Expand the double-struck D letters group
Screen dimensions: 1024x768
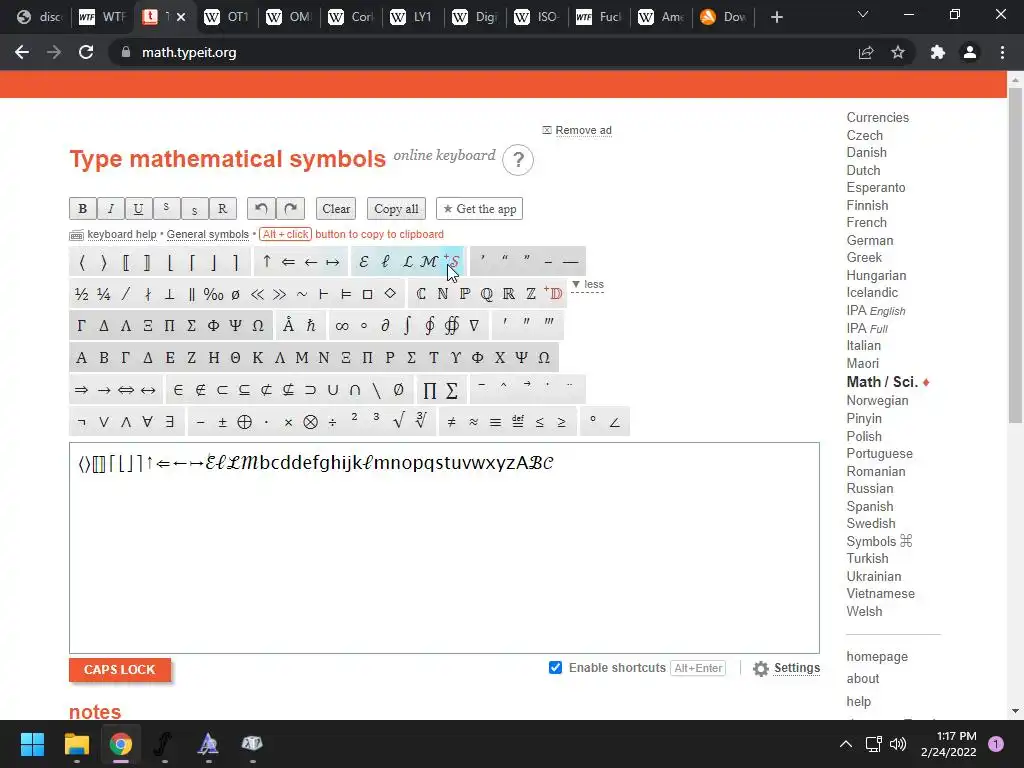[554, 294]
